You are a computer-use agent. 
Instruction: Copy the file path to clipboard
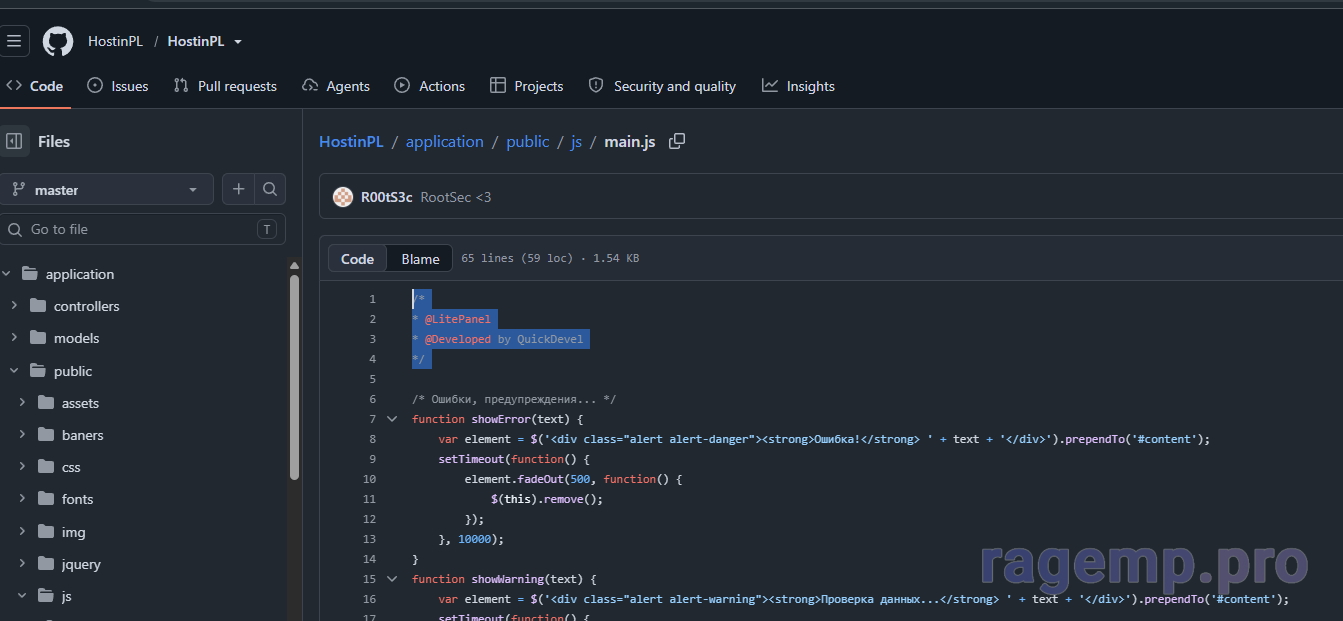click(x=677, y=141)
